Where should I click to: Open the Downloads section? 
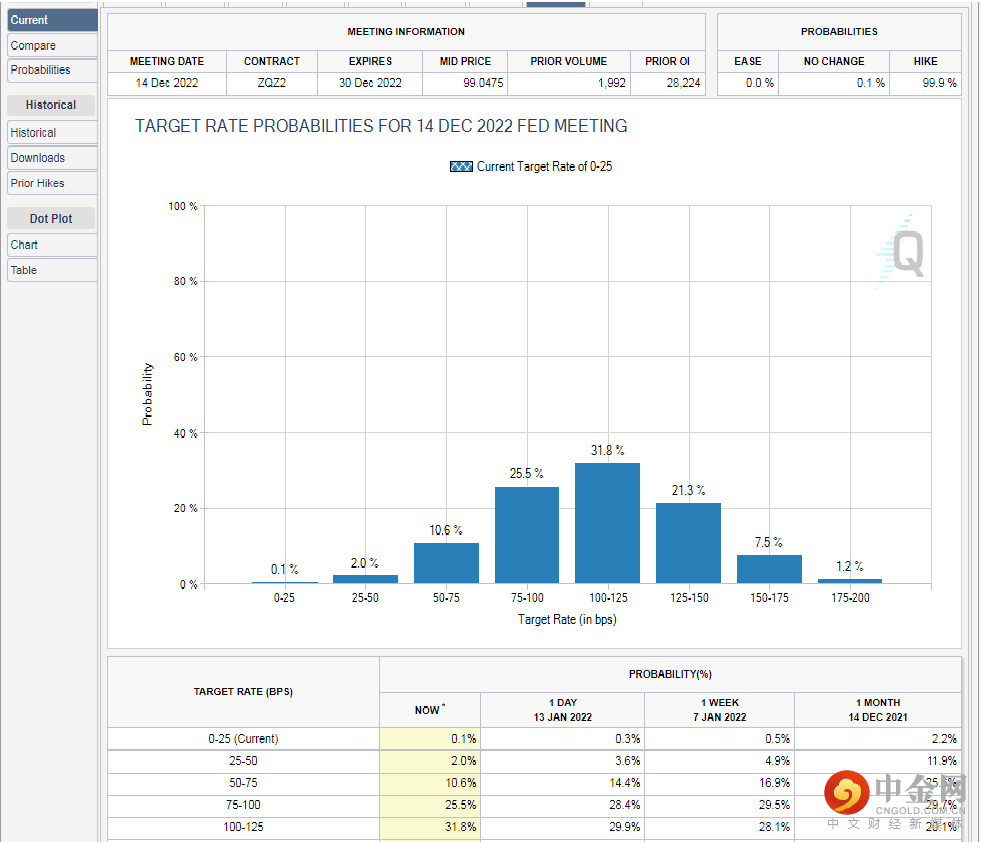coord(52,158)
